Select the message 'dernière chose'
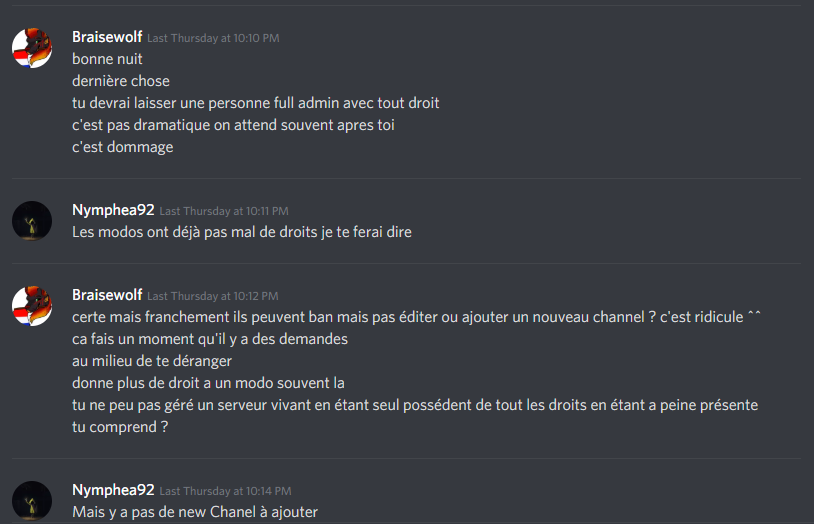This screenshot has width=814, height=524. (121, 81)
